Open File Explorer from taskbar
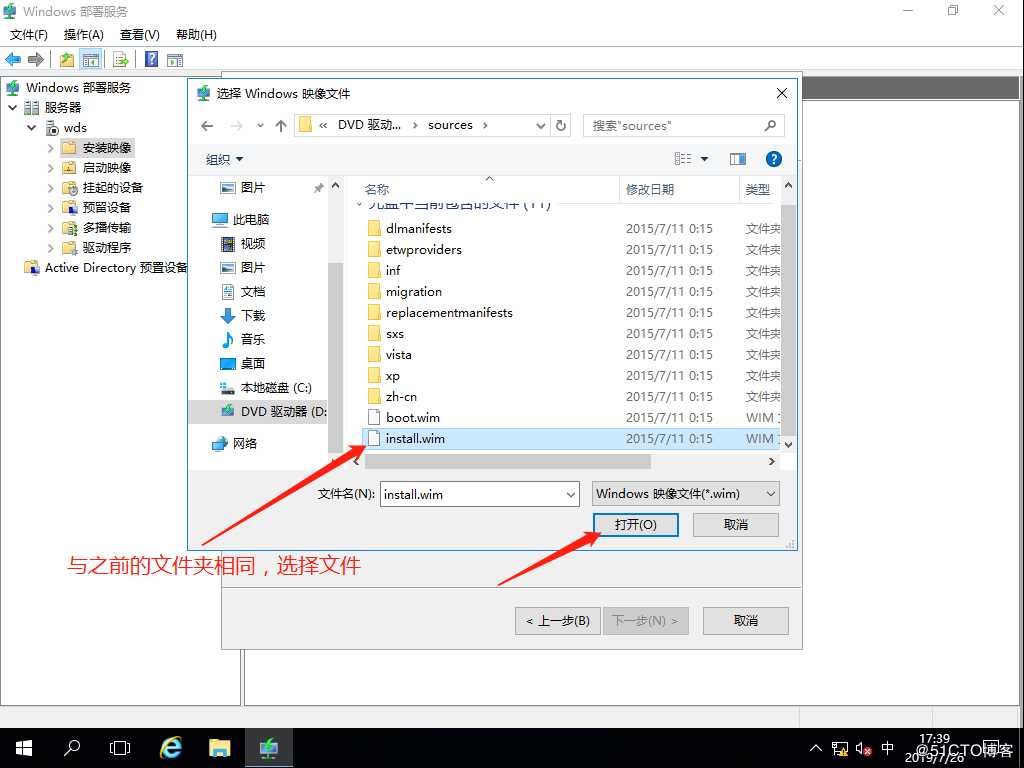This screenshot has height=768, width=1024. click(x=219, y=748)
